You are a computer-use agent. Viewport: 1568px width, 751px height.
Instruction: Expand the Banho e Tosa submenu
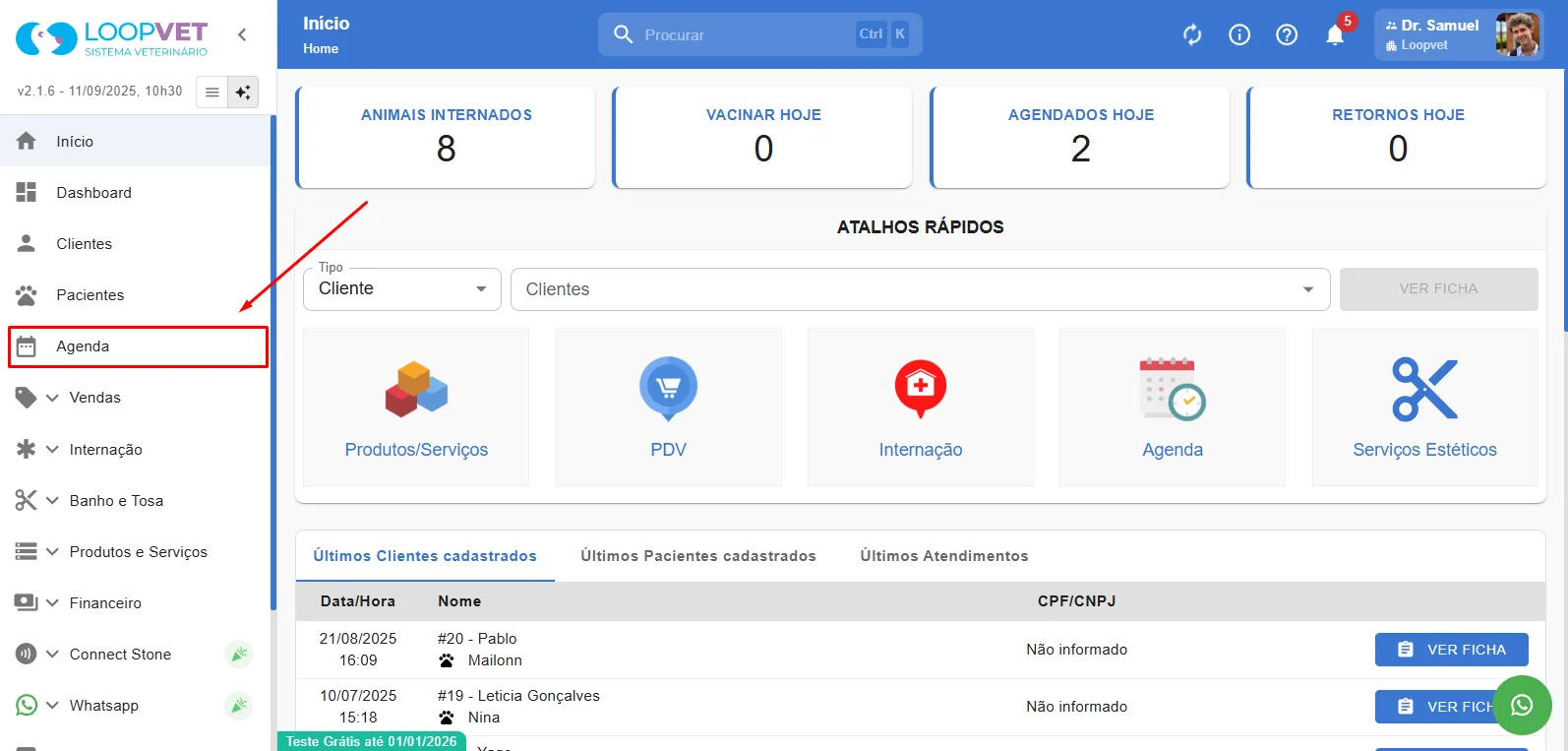pos(52,500)
